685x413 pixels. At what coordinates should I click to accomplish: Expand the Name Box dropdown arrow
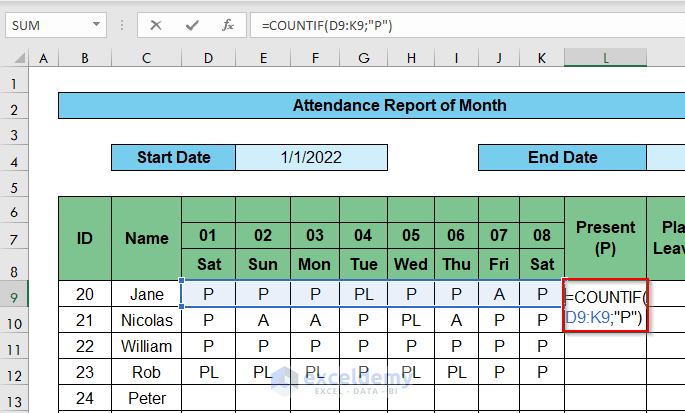click(95, 24)
